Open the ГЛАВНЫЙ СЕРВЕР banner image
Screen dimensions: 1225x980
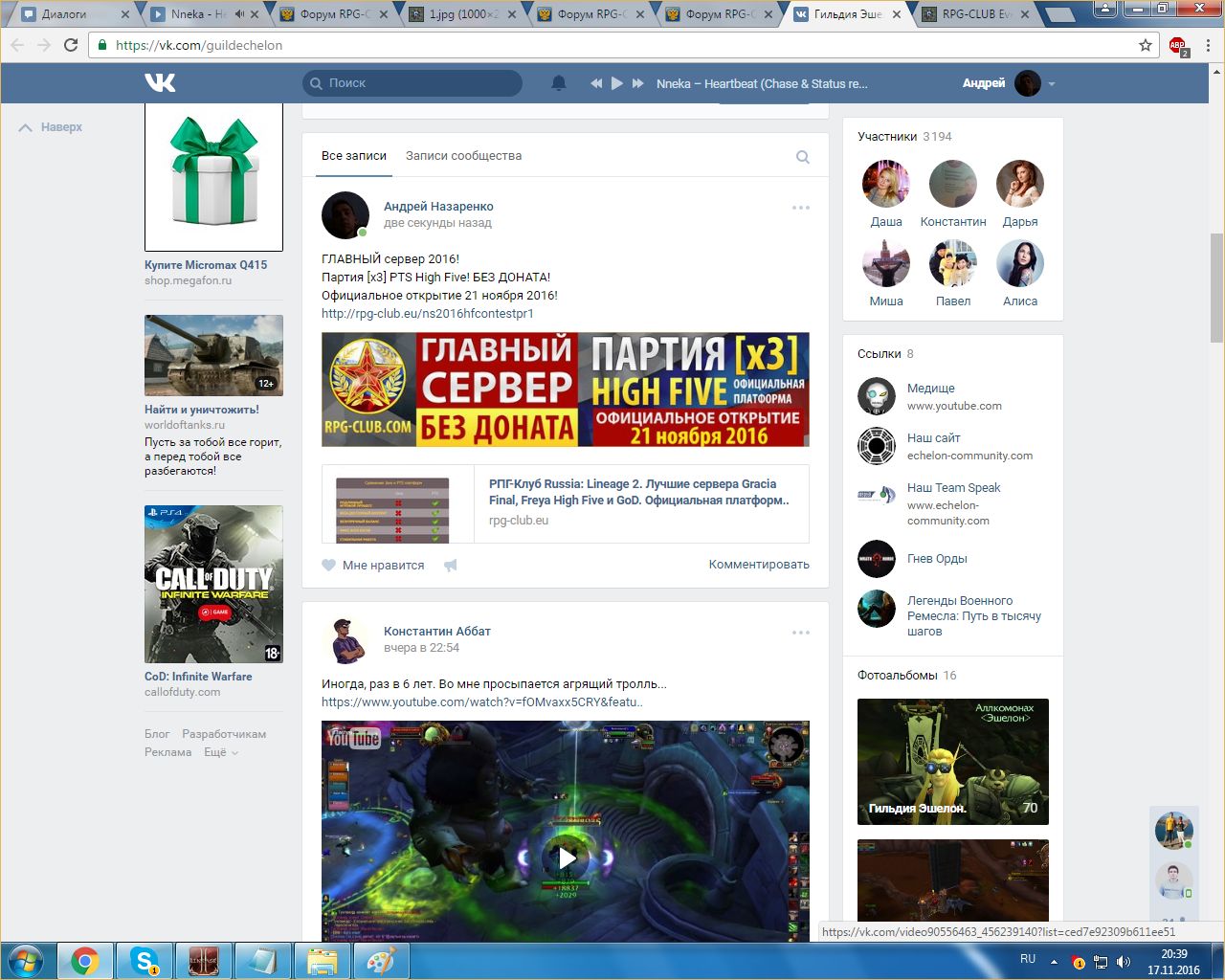pos(566,390)
